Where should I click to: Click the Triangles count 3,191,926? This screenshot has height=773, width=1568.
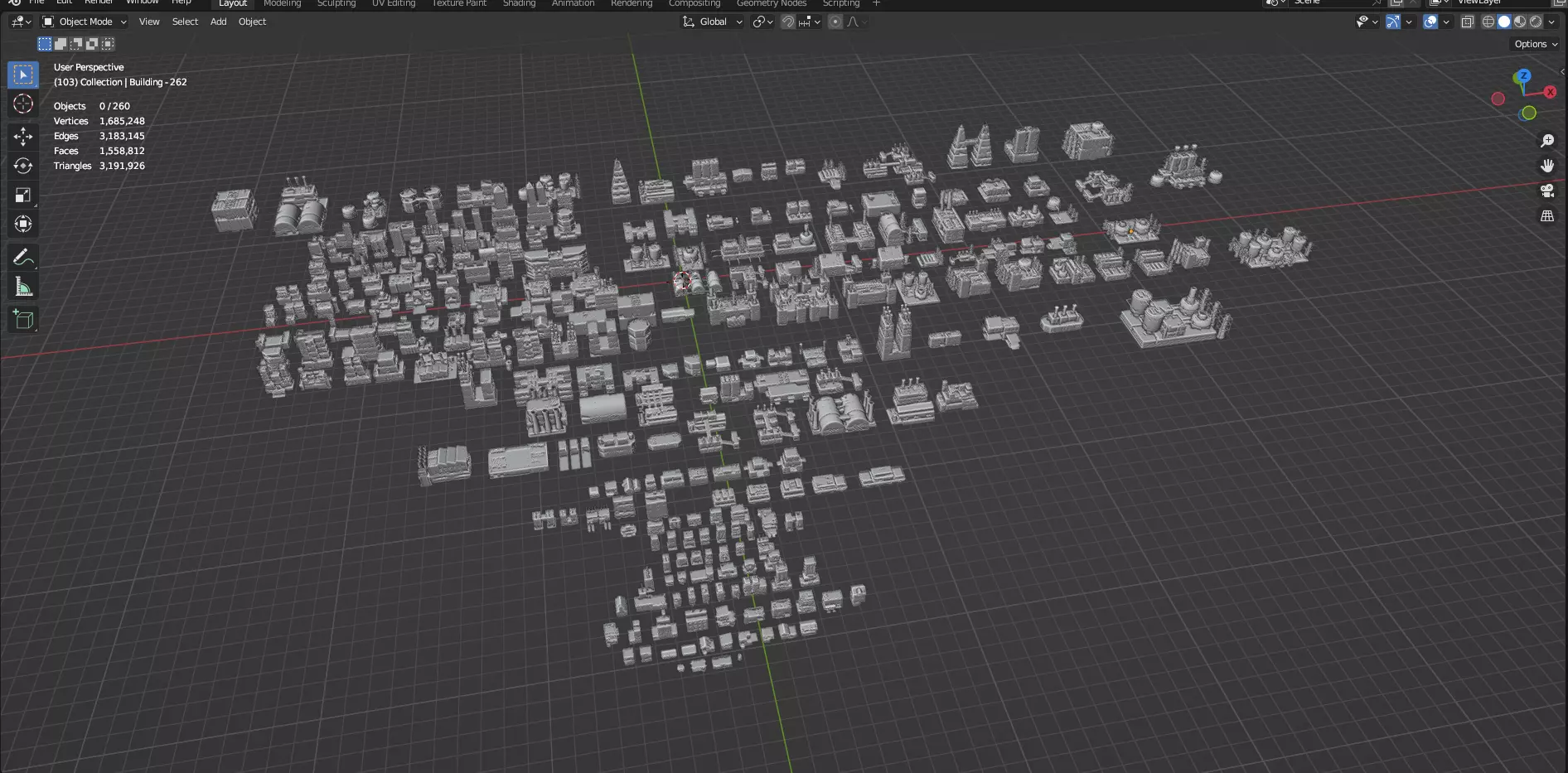[x=122, y=166]
